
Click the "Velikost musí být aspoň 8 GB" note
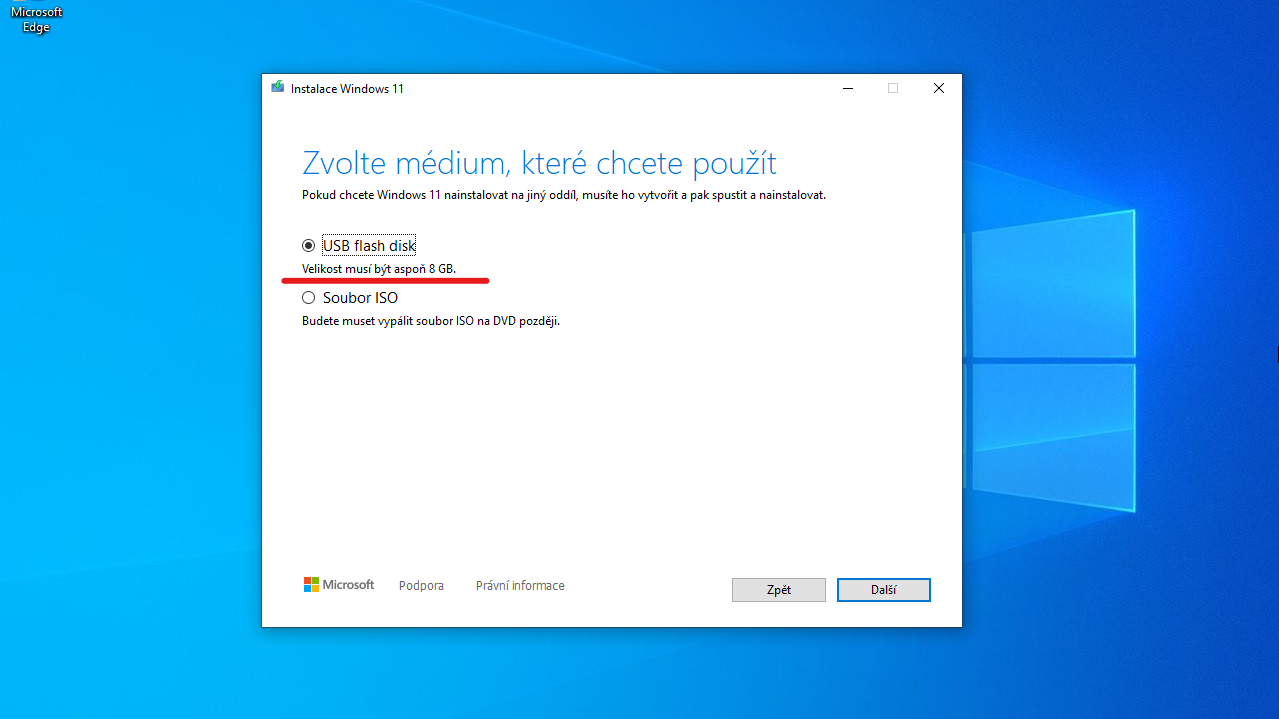(x=379, y=269)
